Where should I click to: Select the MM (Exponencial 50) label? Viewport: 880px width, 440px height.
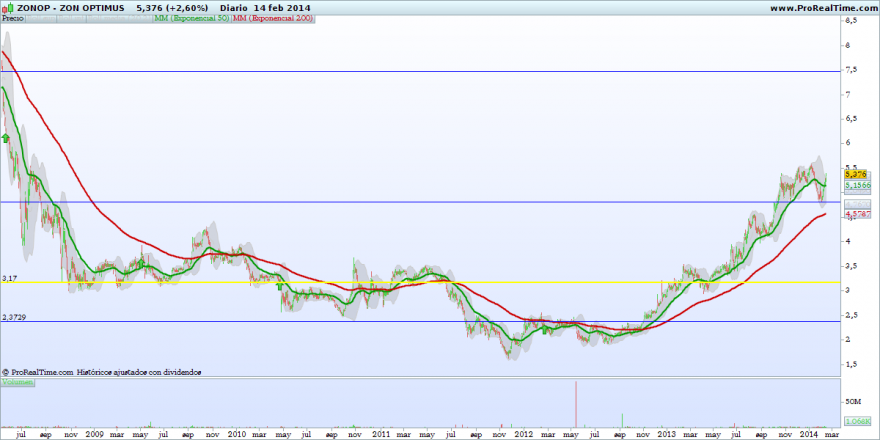click(191, 18)
